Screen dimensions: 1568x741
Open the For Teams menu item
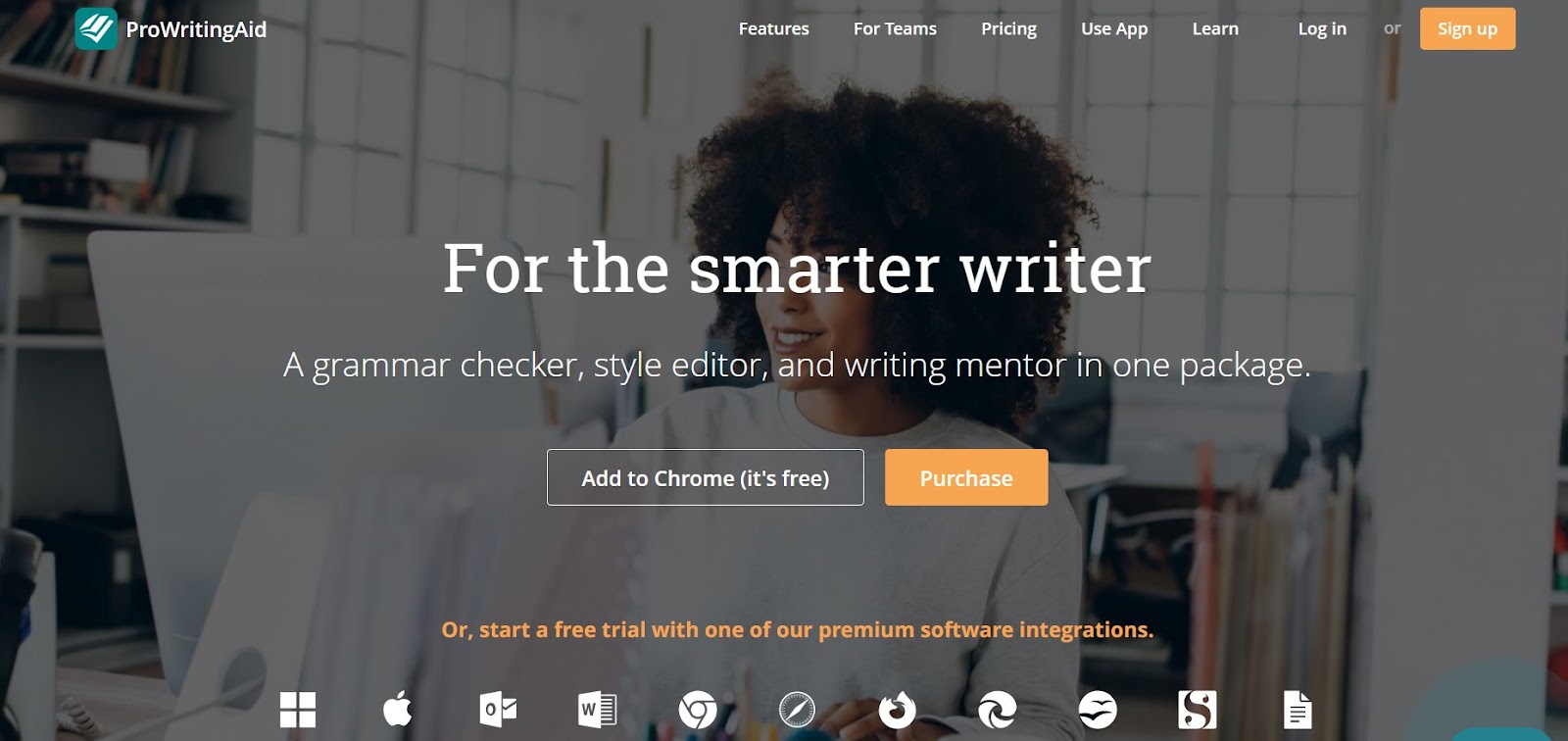point(895,28)
